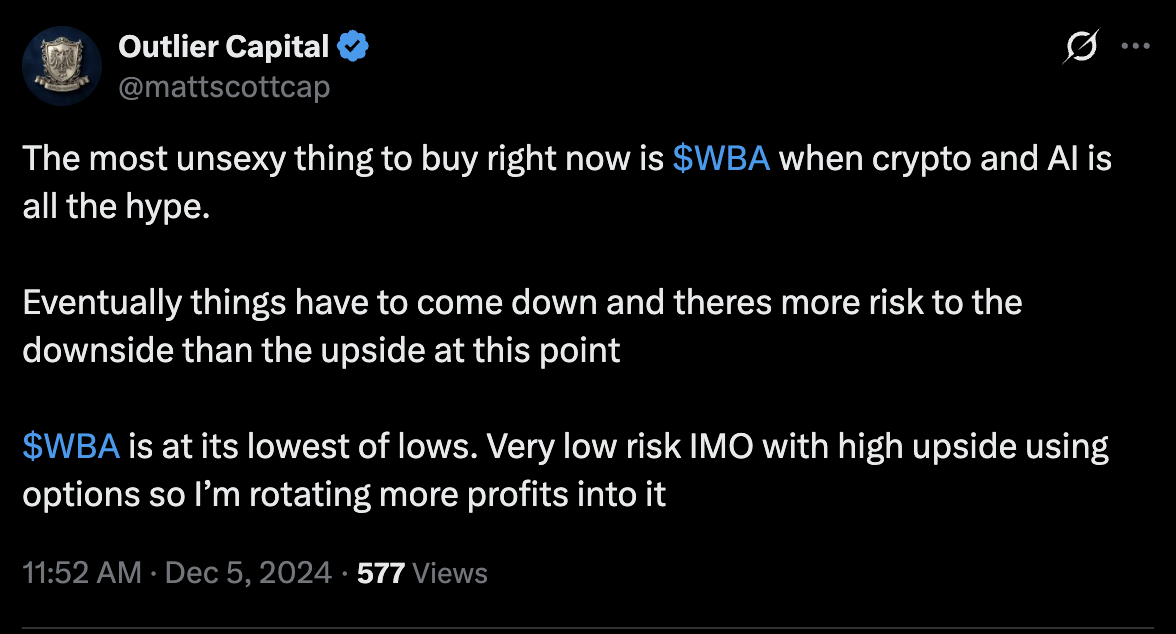Select the $WBA cashtag starting the last paragraph
The height and width of the screenshot is (634, 1176).
[x=70, y=447]
